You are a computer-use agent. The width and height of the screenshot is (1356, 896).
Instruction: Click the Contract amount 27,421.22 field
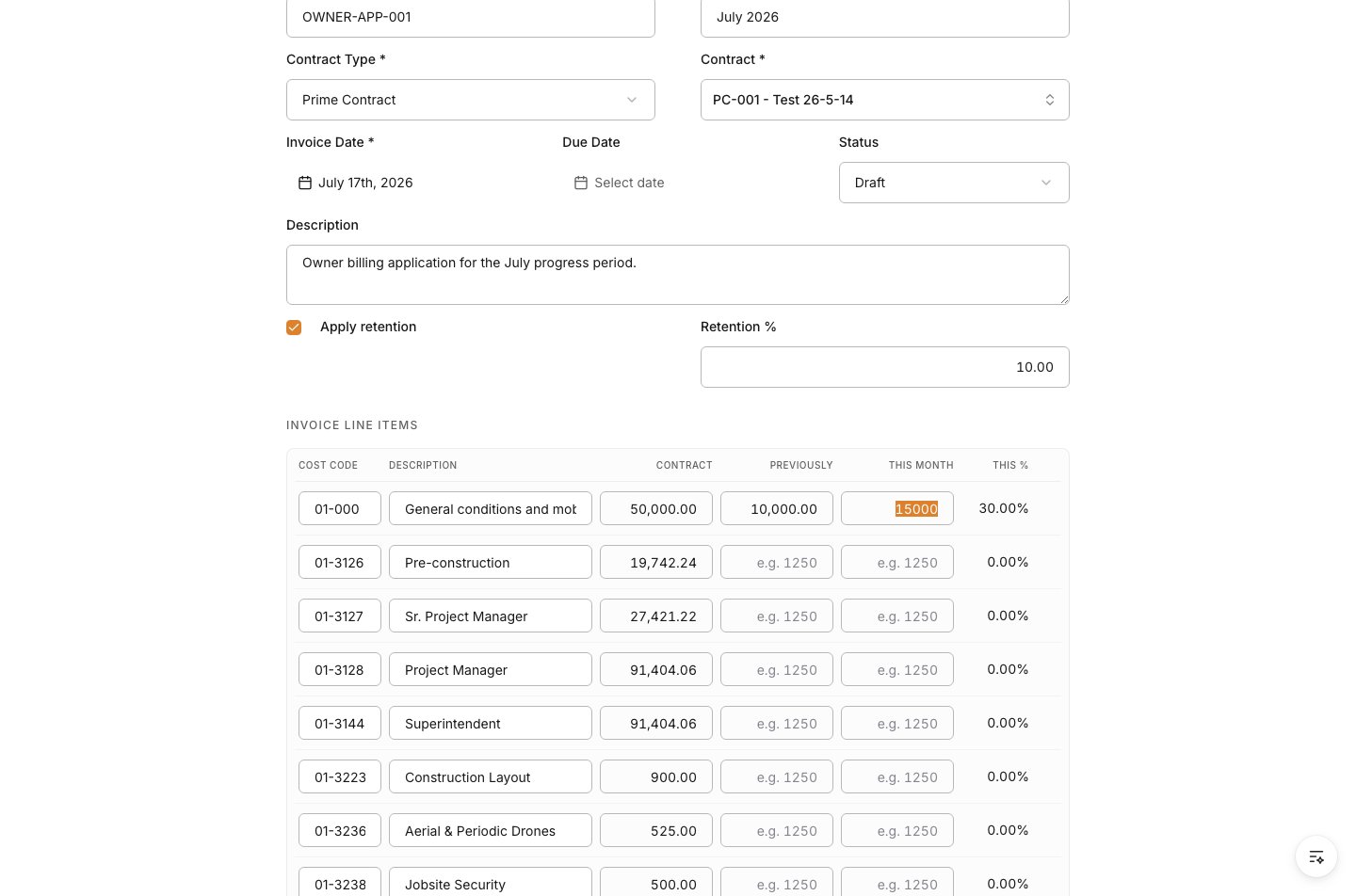[x=656, y=616]
